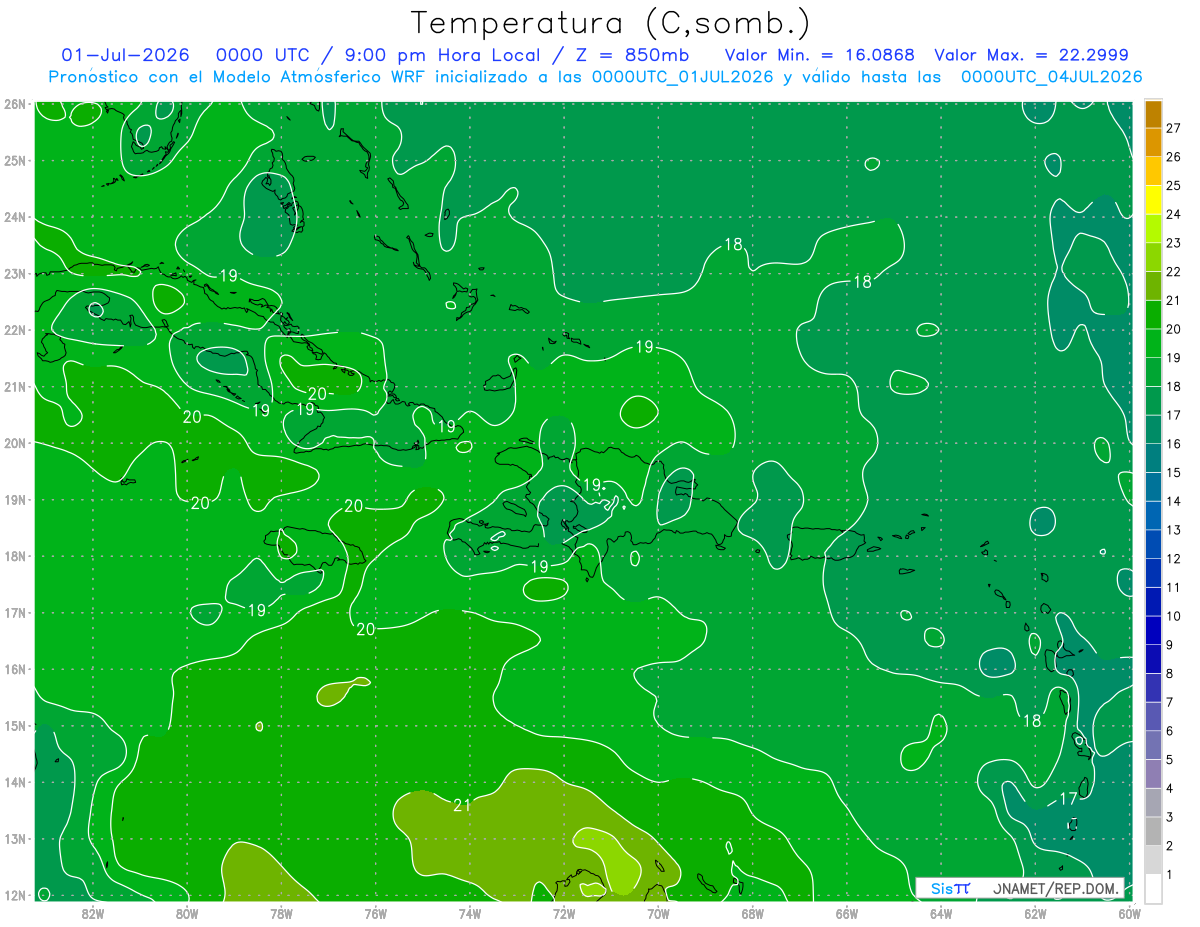Click the "23N" latitude label
The image size is (1200, 927).
[x=14, y=273]
